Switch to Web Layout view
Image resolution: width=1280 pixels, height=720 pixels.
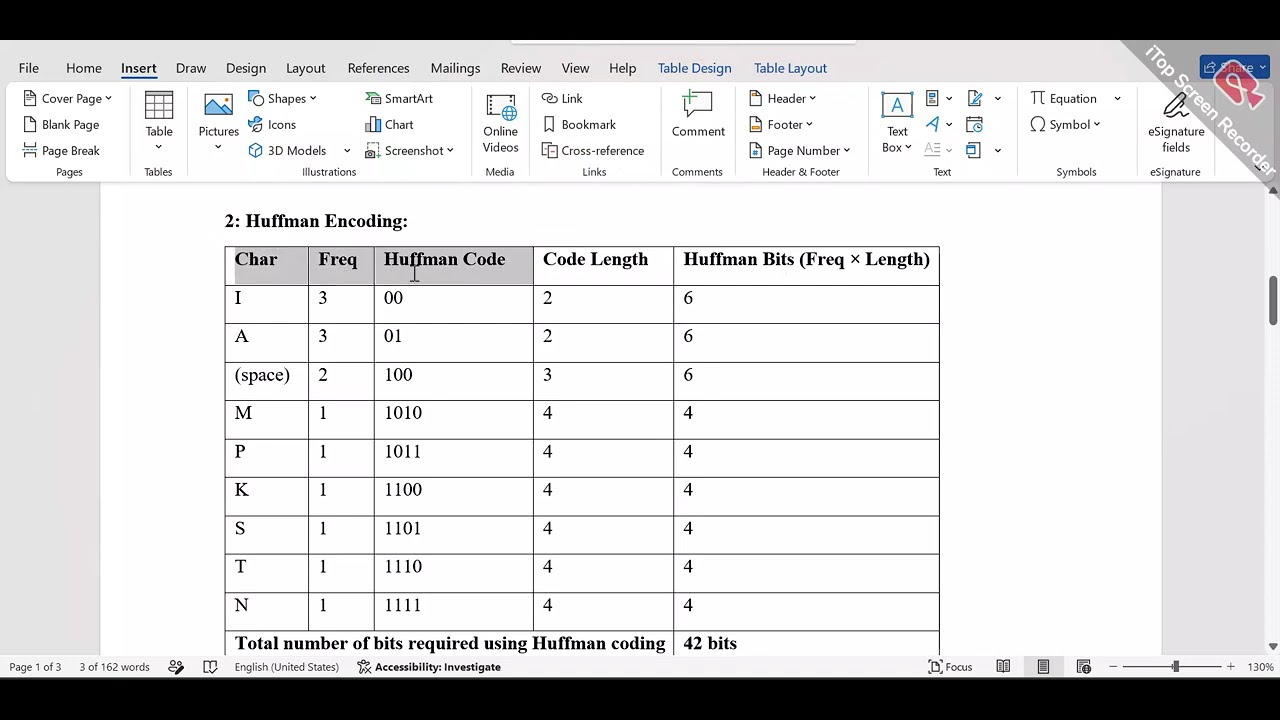tap(1083, 667)
